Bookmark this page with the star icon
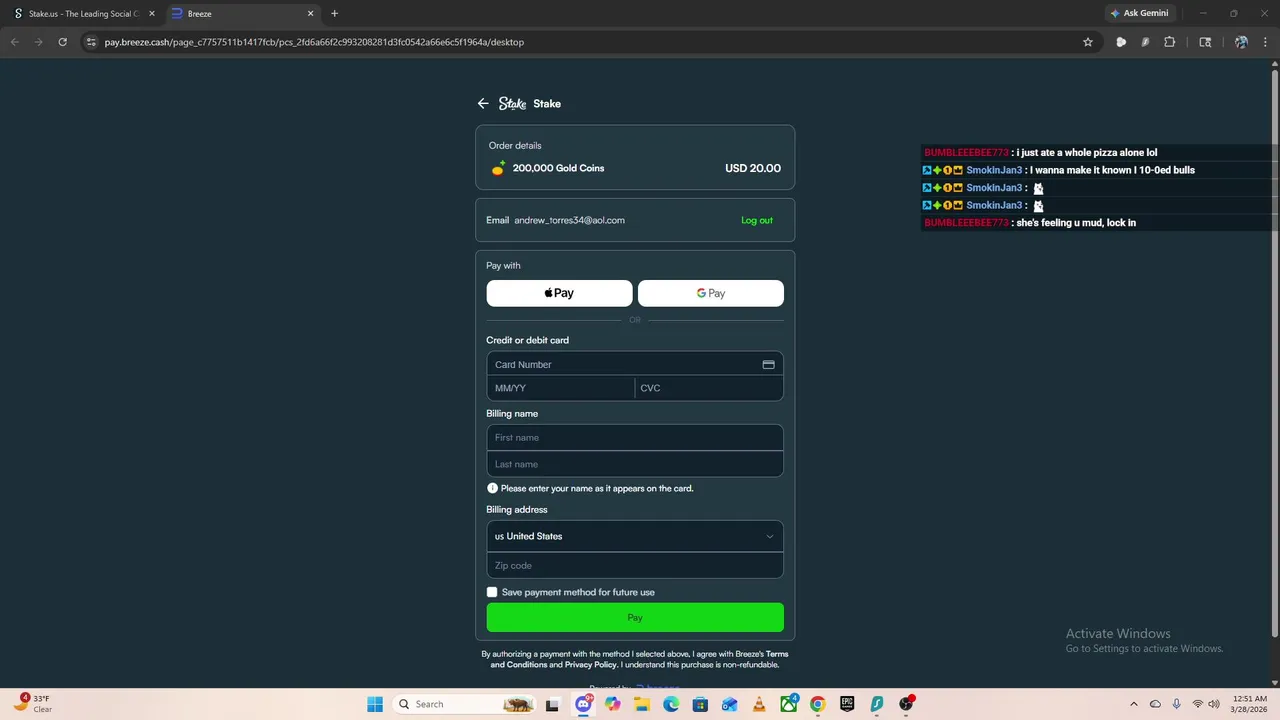1280x720 pixels. click(1088, 42)
